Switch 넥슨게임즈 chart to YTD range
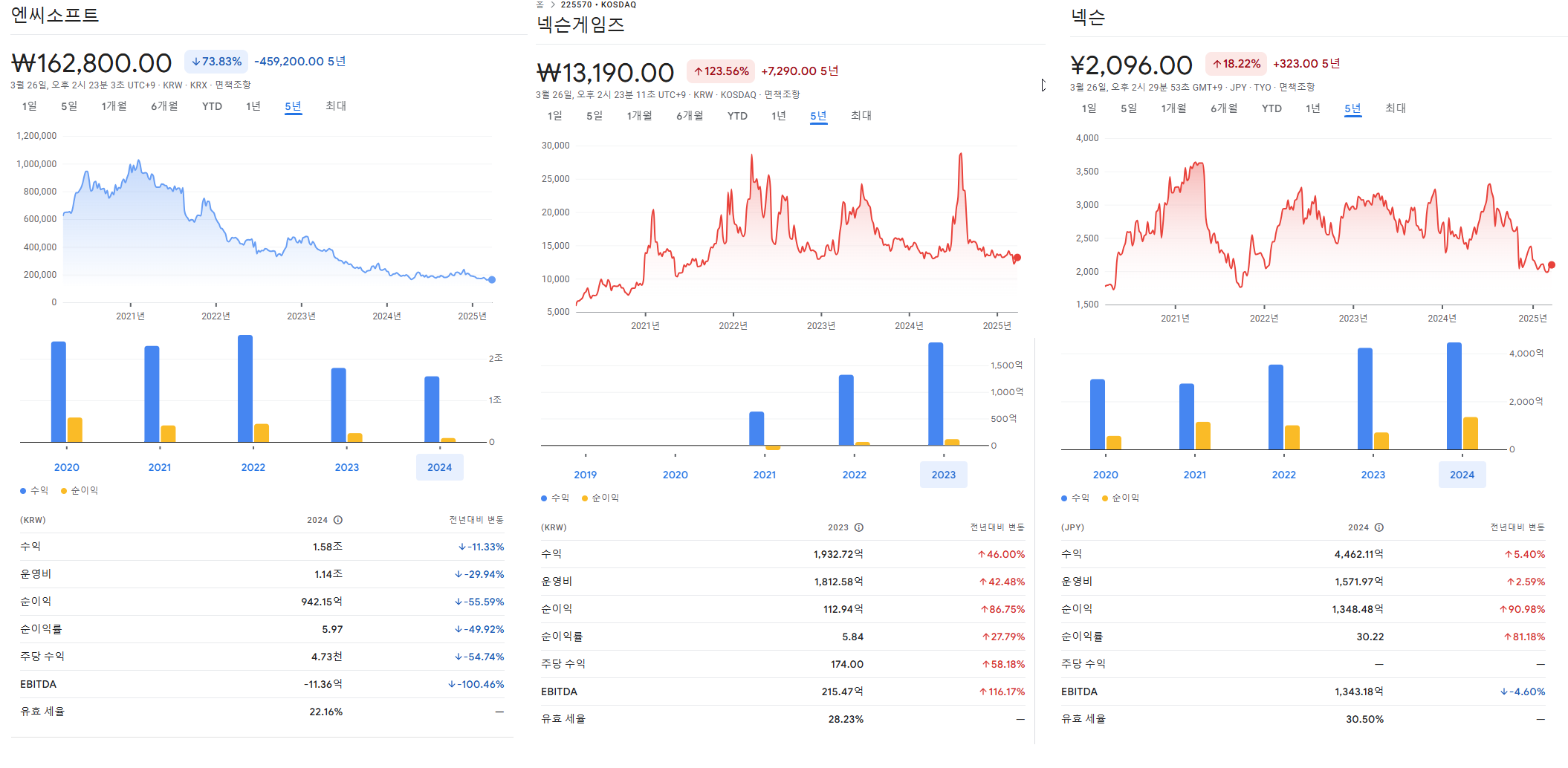The height and width of the screenshot is (768, 1568). pyautogui.click(x=737, y=116)
